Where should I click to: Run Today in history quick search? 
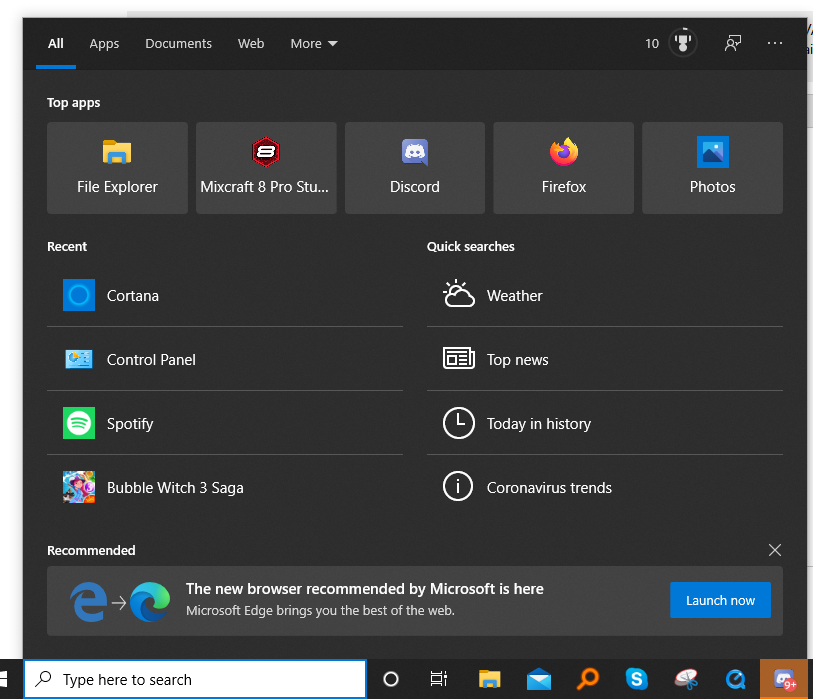pyautogui.click(x=605, y=423)
